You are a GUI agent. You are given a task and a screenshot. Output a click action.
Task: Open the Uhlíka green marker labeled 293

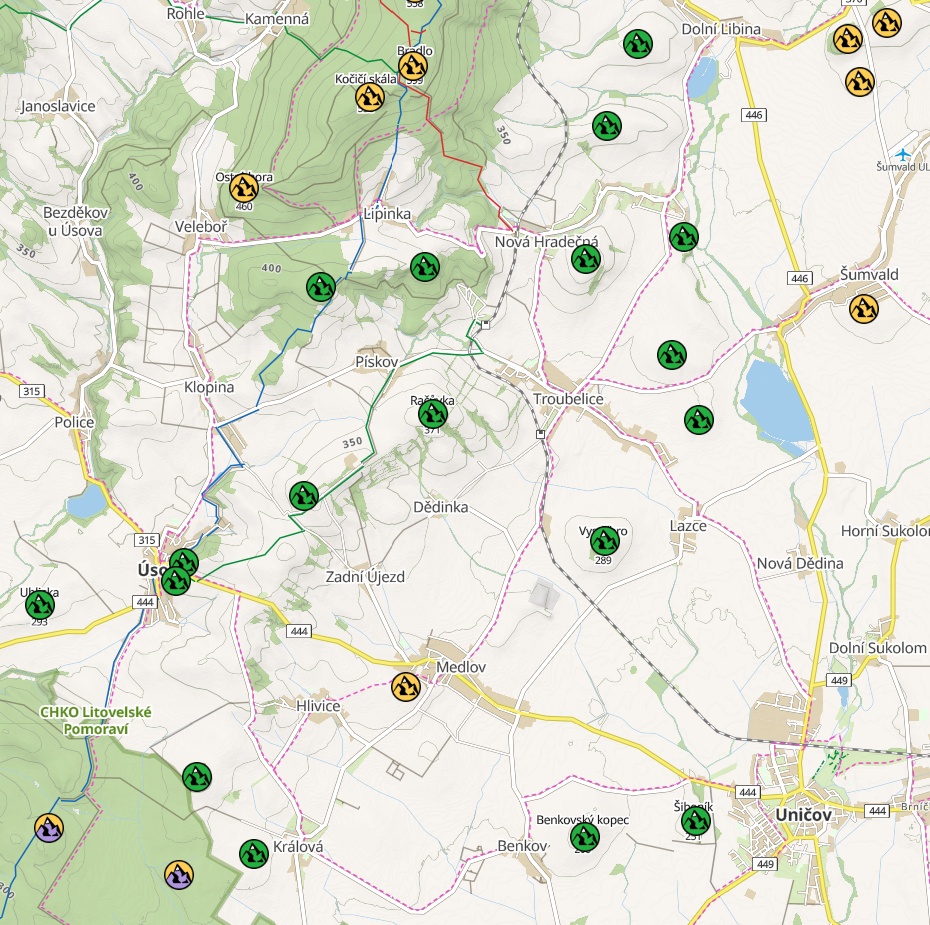[40, 604]
